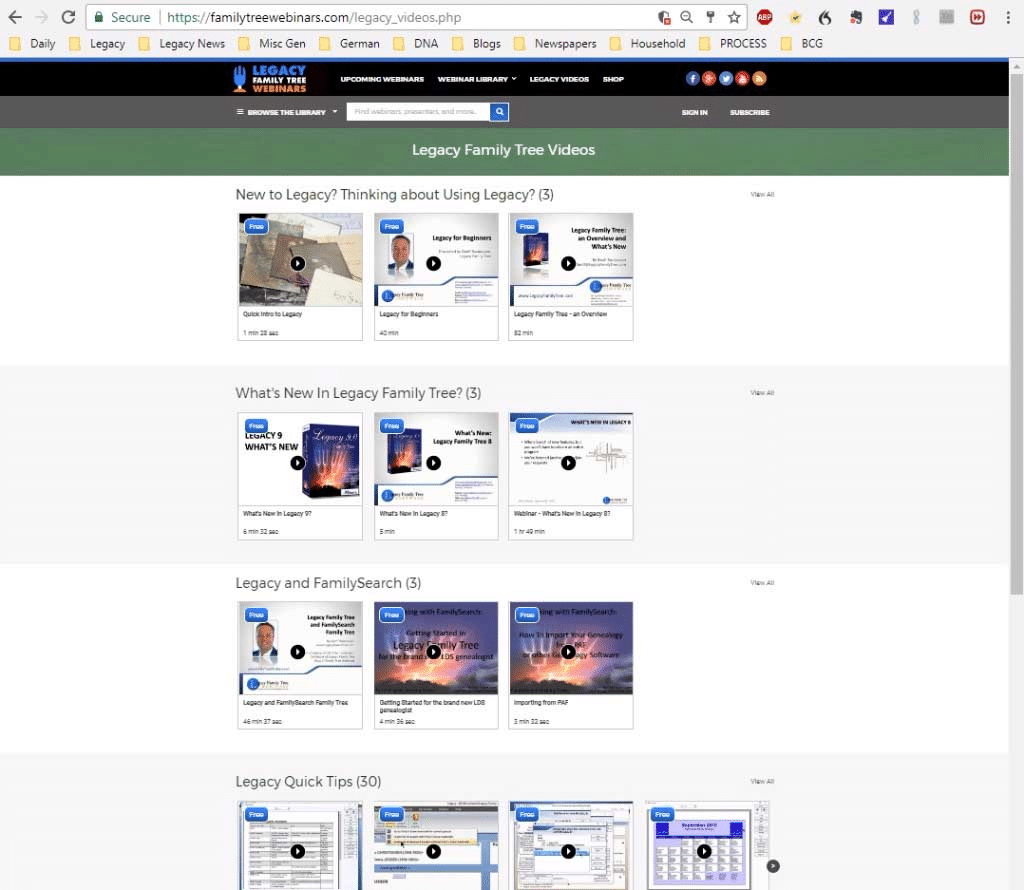The image size is (1024, 890).
Task: Play the Importing from PAF video
Action: click(568, 652)
